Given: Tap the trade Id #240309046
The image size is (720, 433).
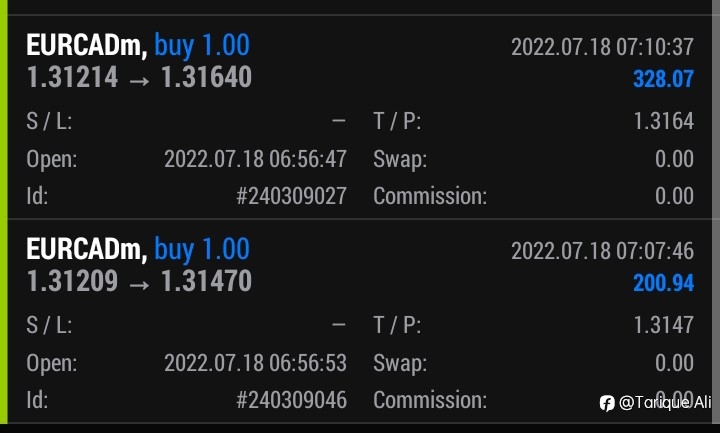Looking at the screenshot, I should point(291,400).
